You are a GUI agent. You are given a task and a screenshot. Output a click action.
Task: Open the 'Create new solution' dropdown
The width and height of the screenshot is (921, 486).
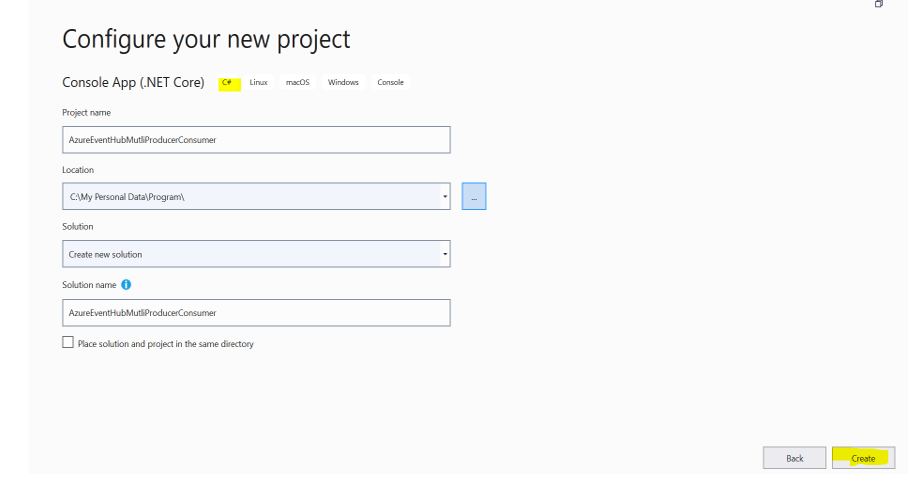(x=255, y=254)
